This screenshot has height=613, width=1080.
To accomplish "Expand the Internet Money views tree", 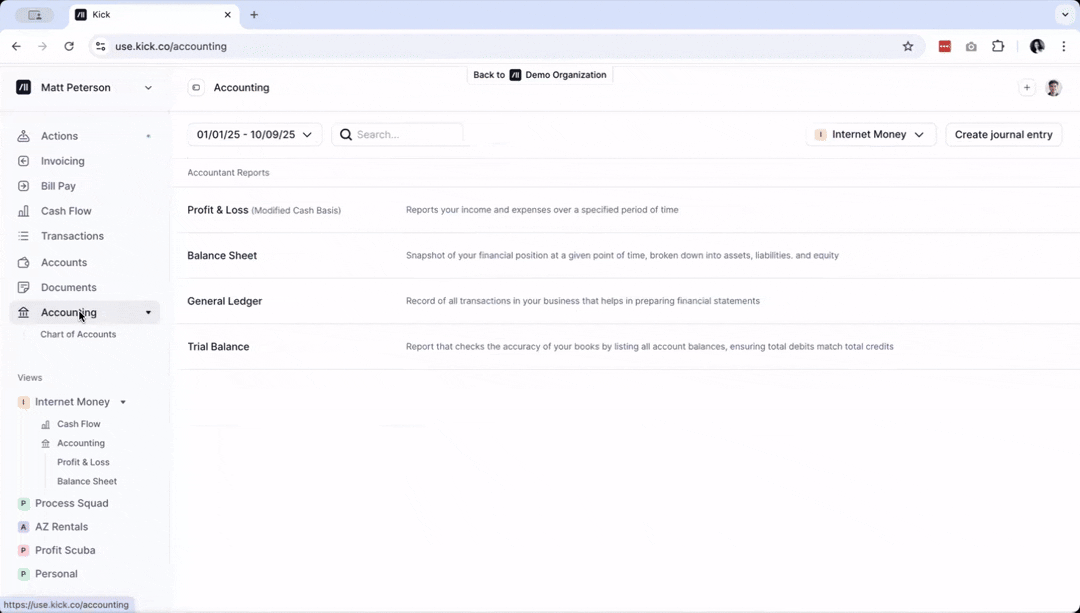I will pyautogui.click(x=122, y=401).
